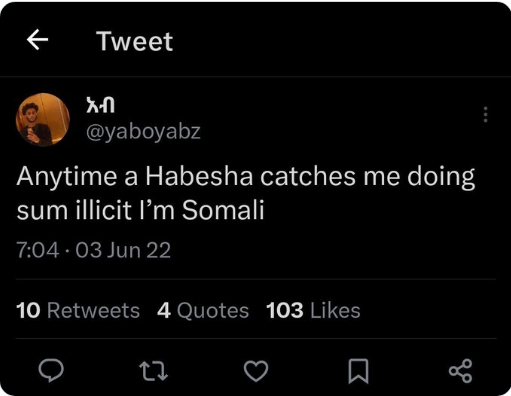Show who gave the 103 Likes
This screenshot has width=511, height=396.
click(313, 310)
